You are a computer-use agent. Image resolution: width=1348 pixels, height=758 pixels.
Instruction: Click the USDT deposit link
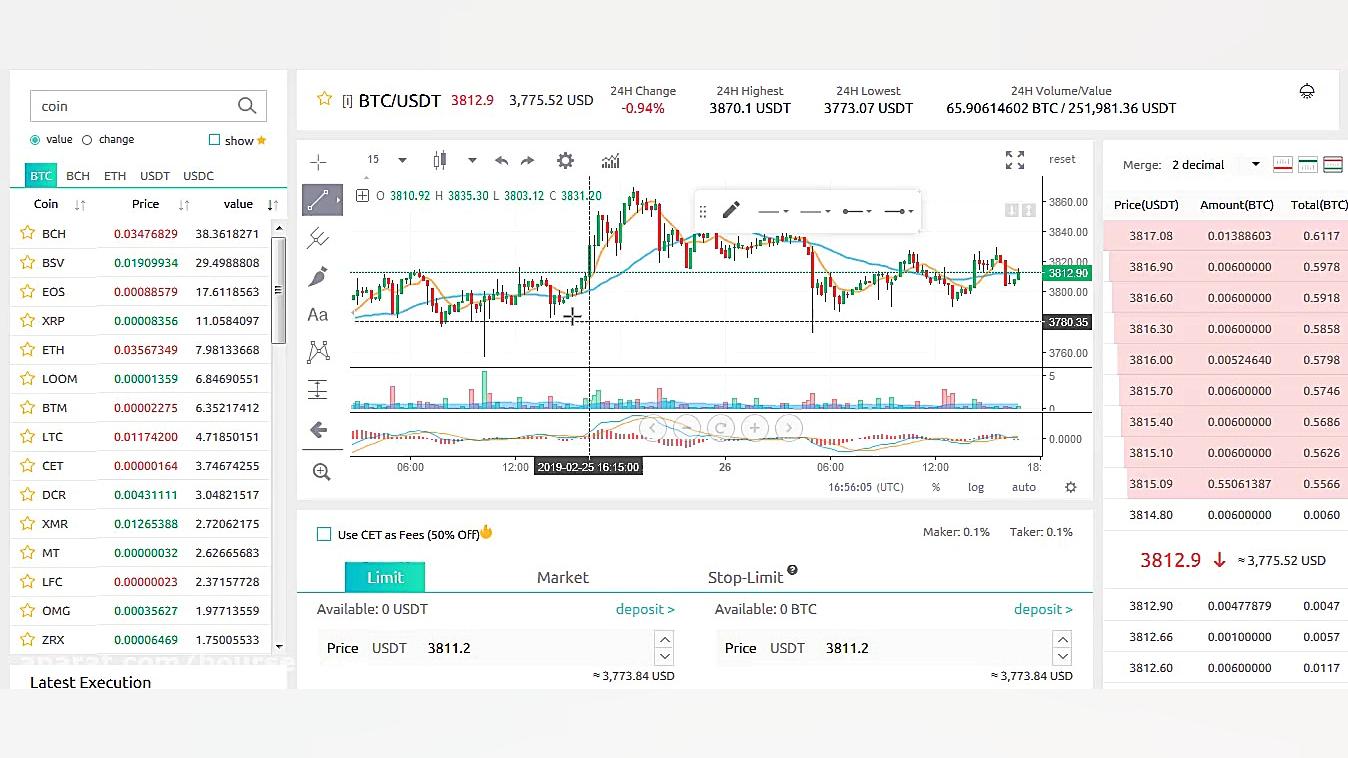pyautogui.click(x=645, y=609)
